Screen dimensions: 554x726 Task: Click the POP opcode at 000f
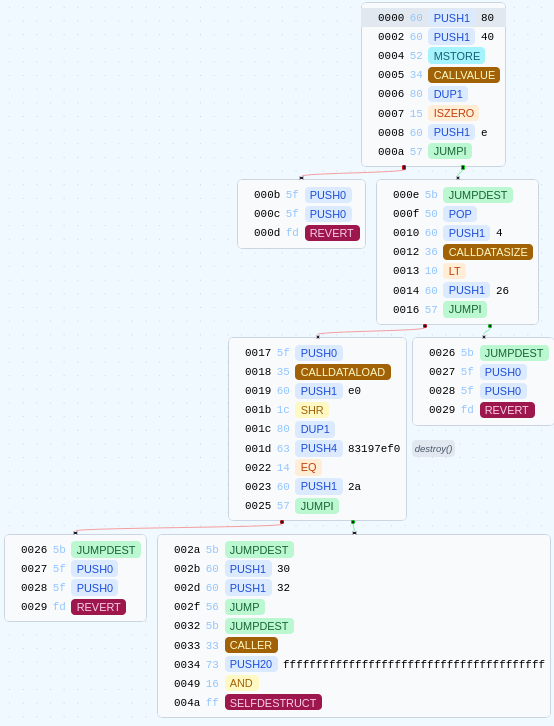[460, 214]
